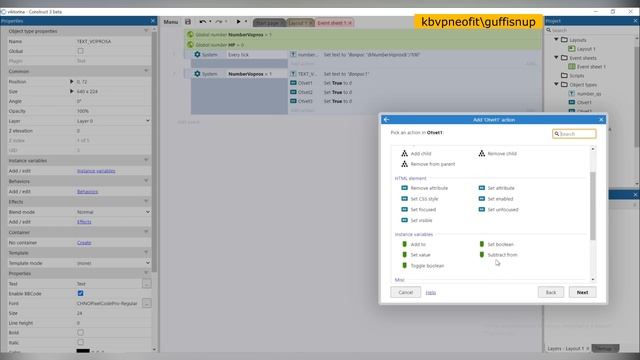Click the Next button in dialog
The width and height of the screenshot is (640, 360).
(582, 292)
